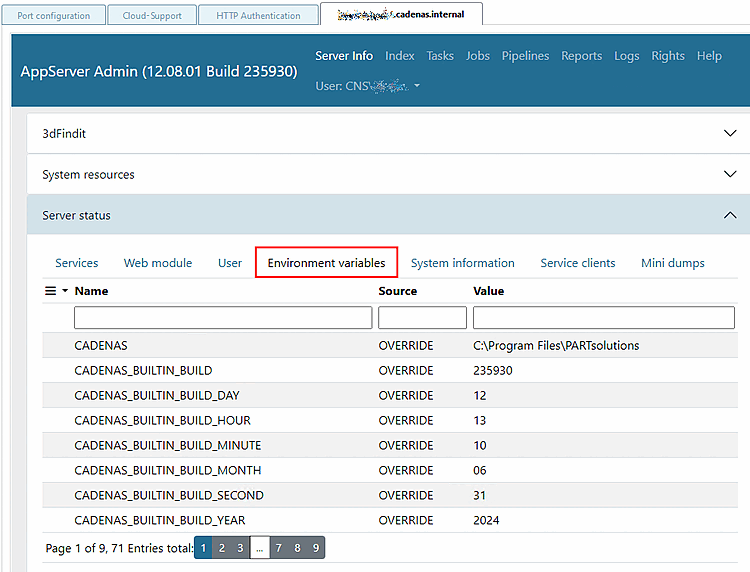This screenshot has height=572, width=750.
Task: Select the cadenas.internal tab
Action: pos(401,14)
